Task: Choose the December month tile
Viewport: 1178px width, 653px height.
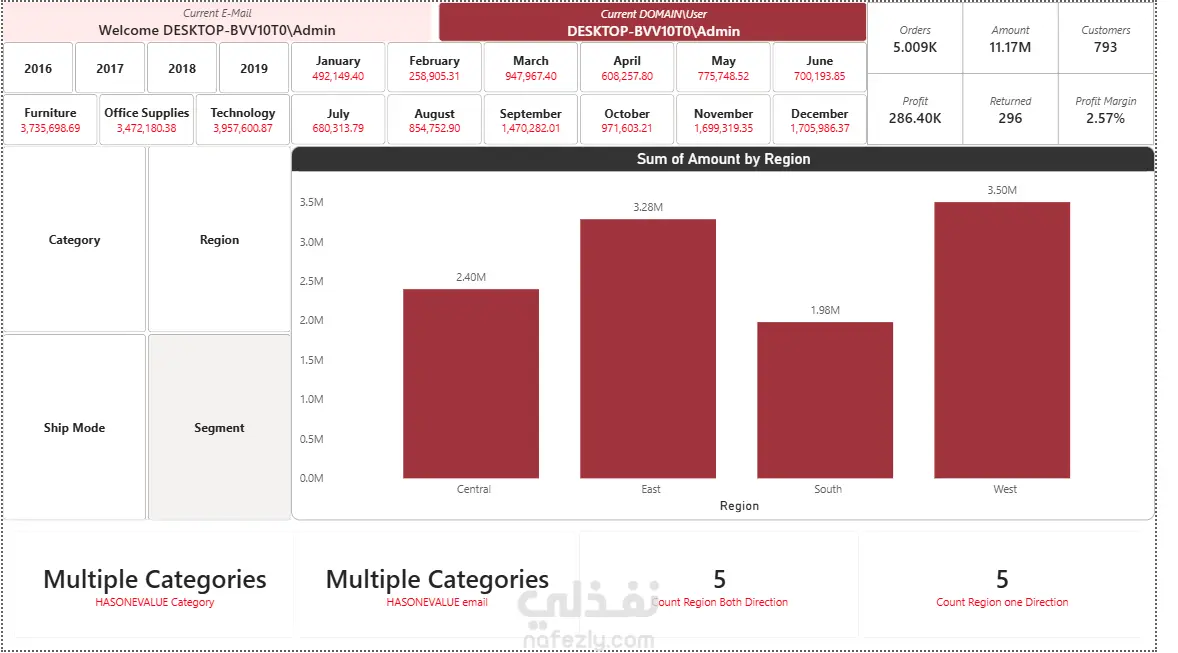Action: 819,119
